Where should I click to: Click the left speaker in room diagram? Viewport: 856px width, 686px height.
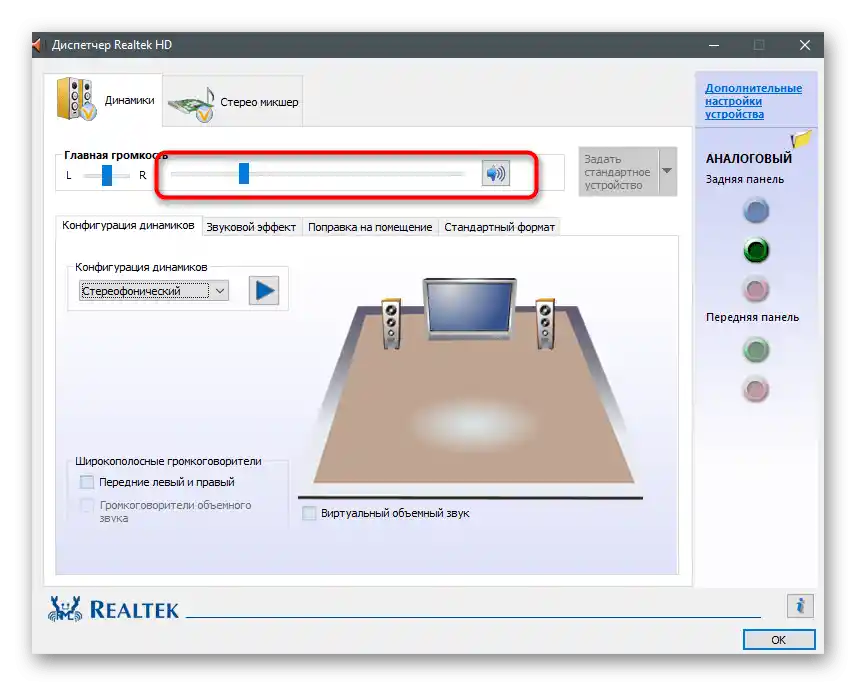coord(391,323)
